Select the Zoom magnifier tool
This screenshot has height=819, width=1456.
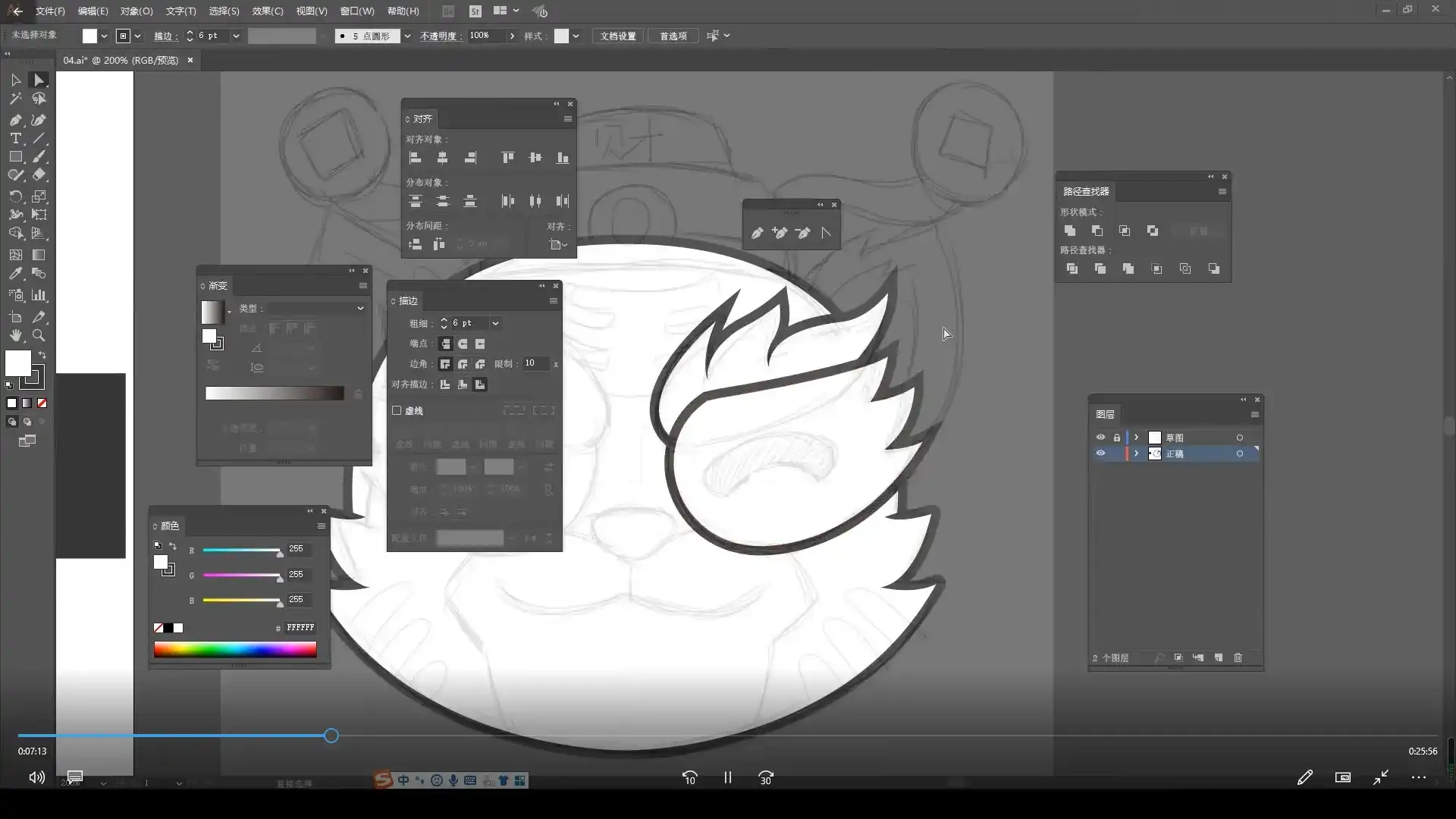(x=39, y=335)
